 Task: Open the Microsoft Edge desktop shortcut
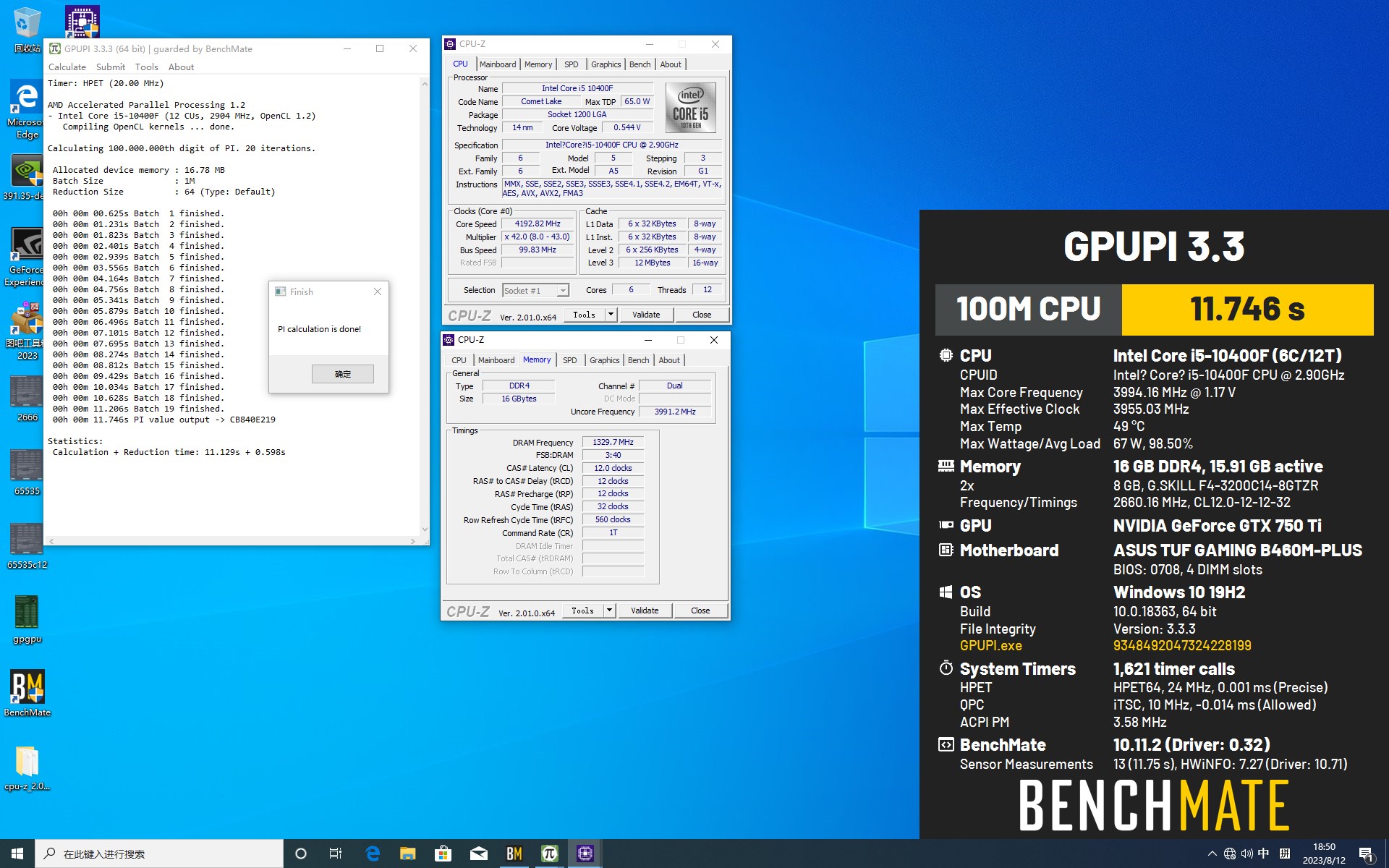coord(27,110)
